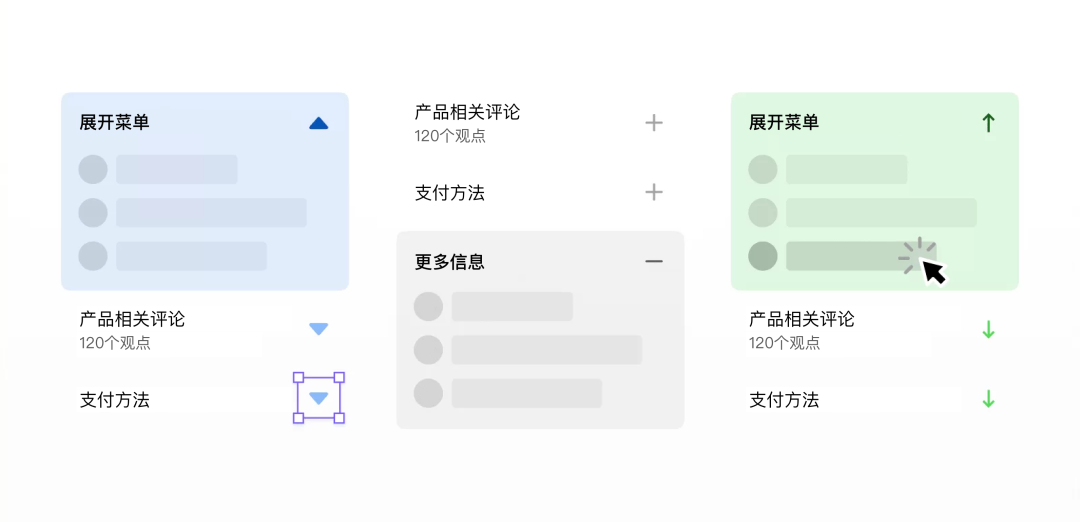Click the plus icon next to 产品相关评论
Screen dimensions: 1080x522
pos(654,123)
